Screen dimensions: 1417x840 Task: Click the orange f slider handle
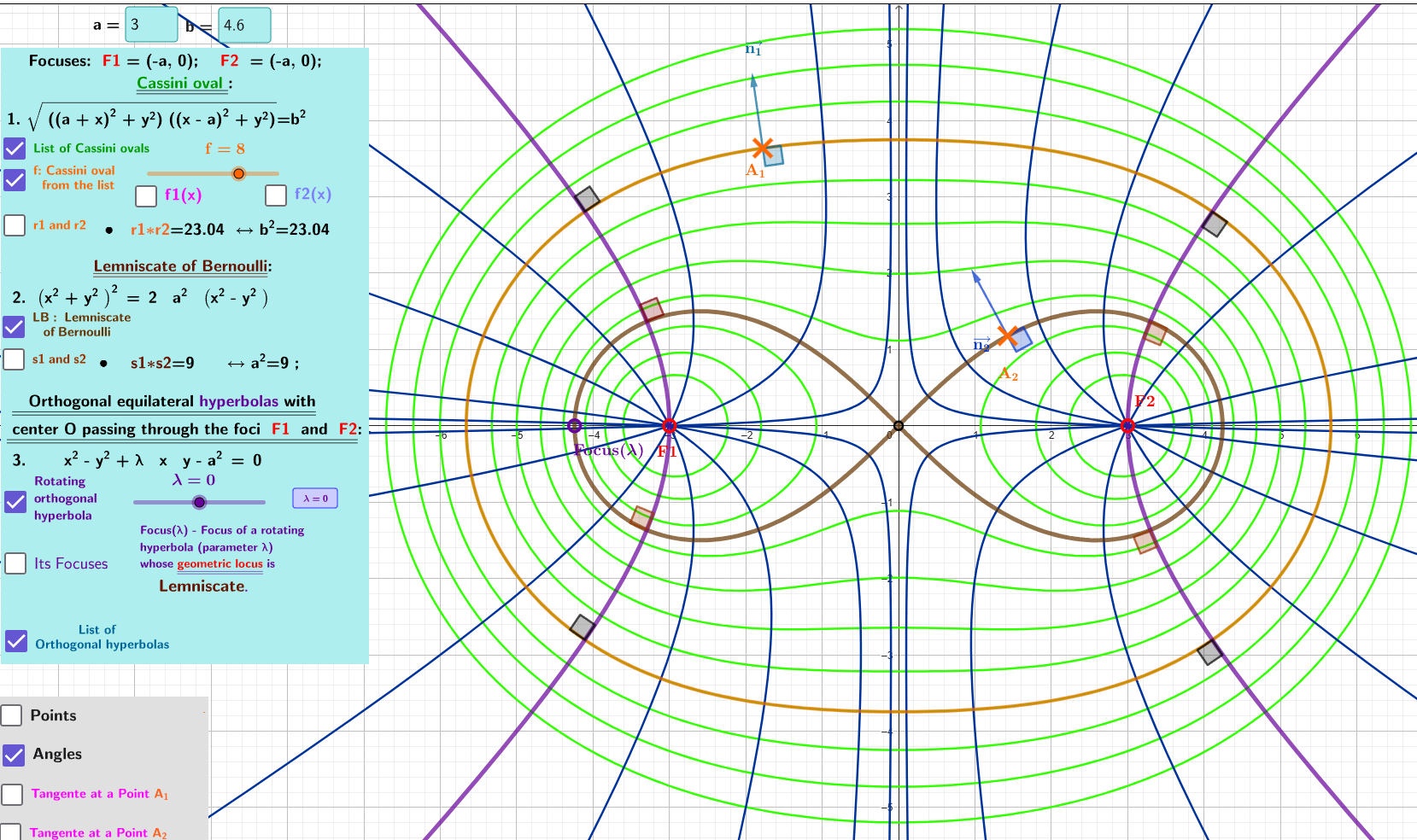[x=239, y=173]
